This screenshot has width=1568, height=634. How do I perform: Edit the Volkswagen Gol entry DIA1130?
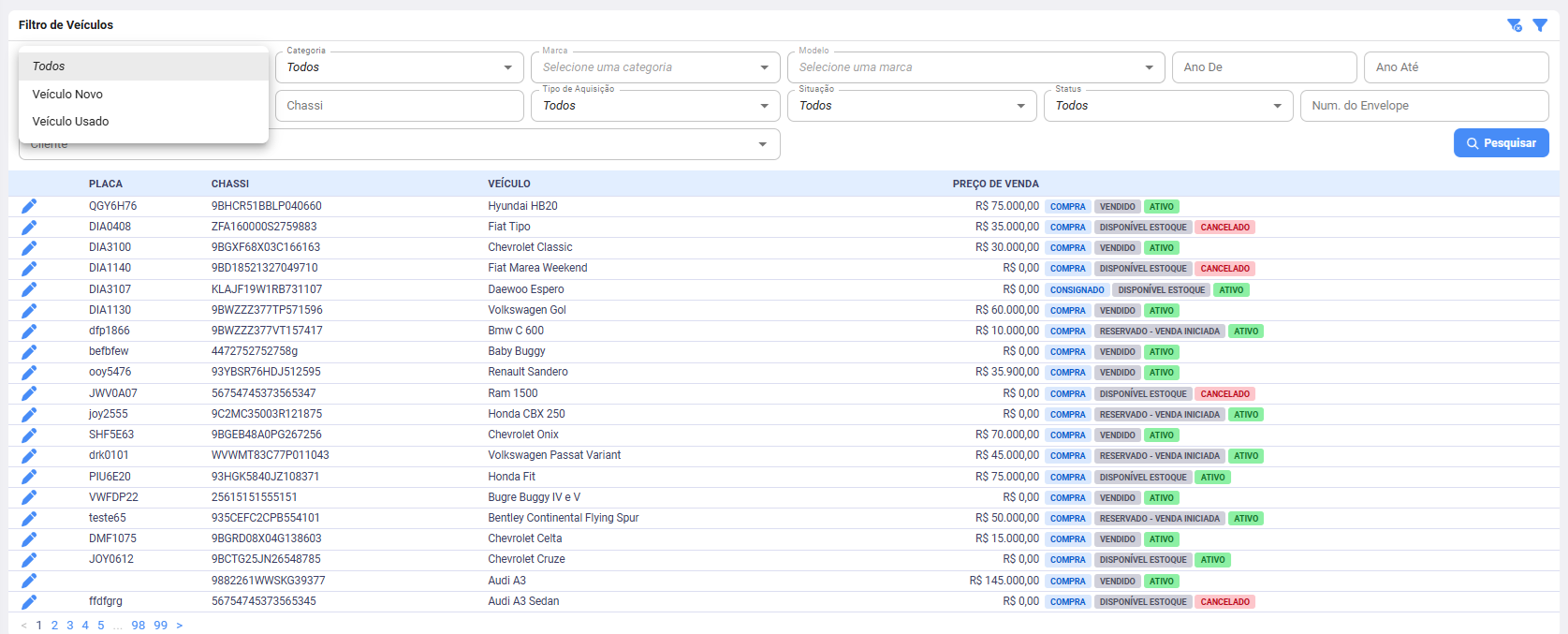[29, 310]
